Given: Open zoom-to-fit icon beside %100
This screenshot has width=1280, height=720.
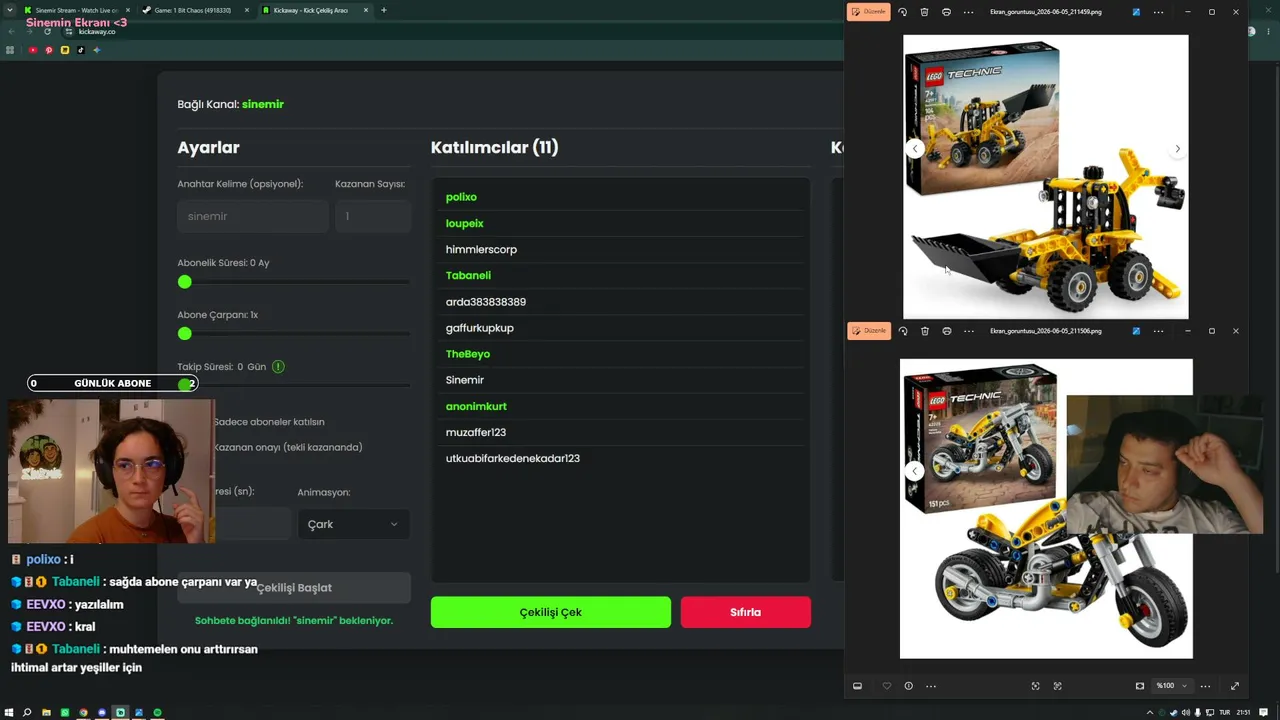Looking at the screenshot, I should click(x=1139, y=686).
